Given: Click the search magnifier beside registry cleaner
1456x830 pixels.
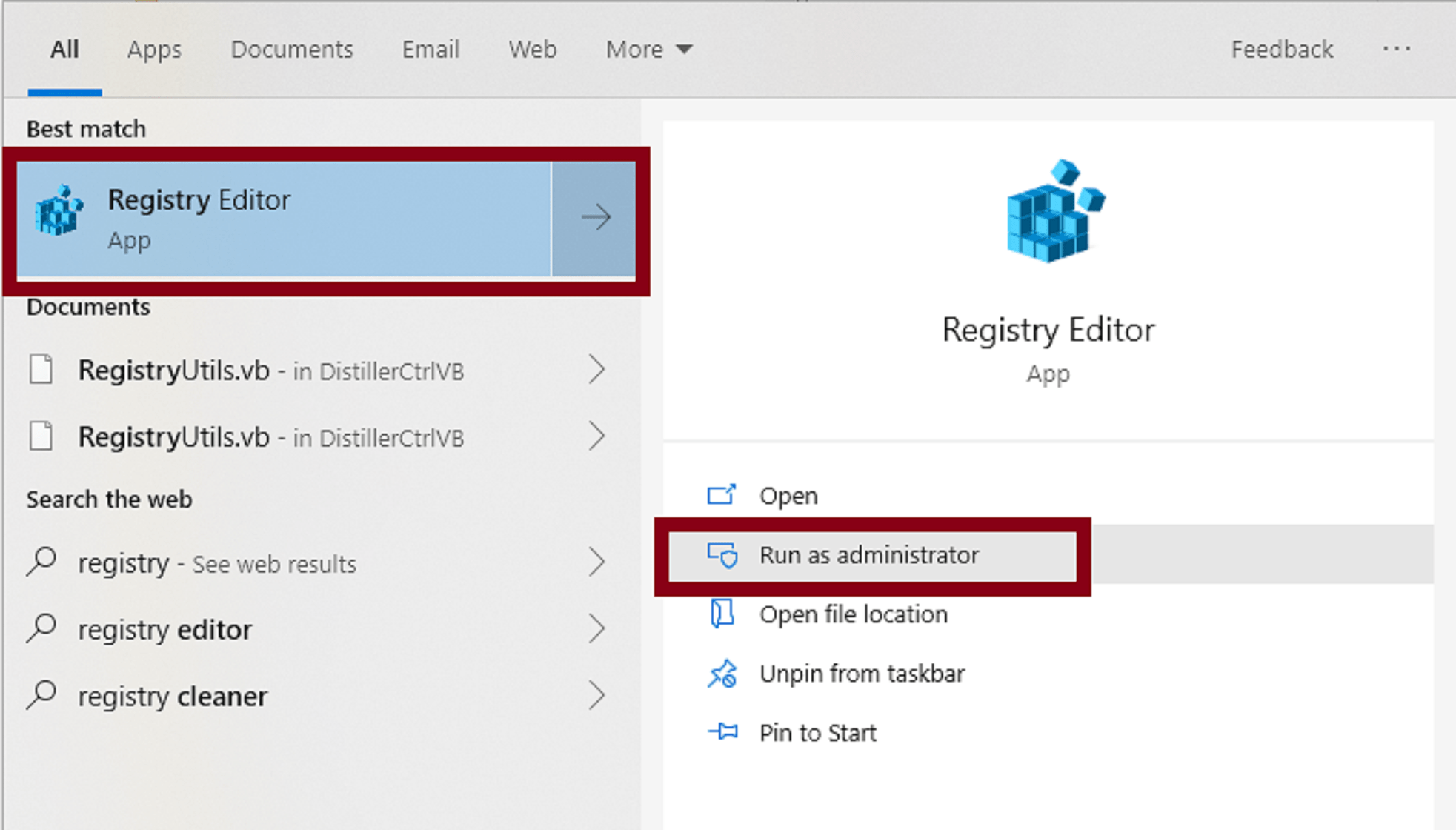Looking at the screenshot, I should [42, 695].
